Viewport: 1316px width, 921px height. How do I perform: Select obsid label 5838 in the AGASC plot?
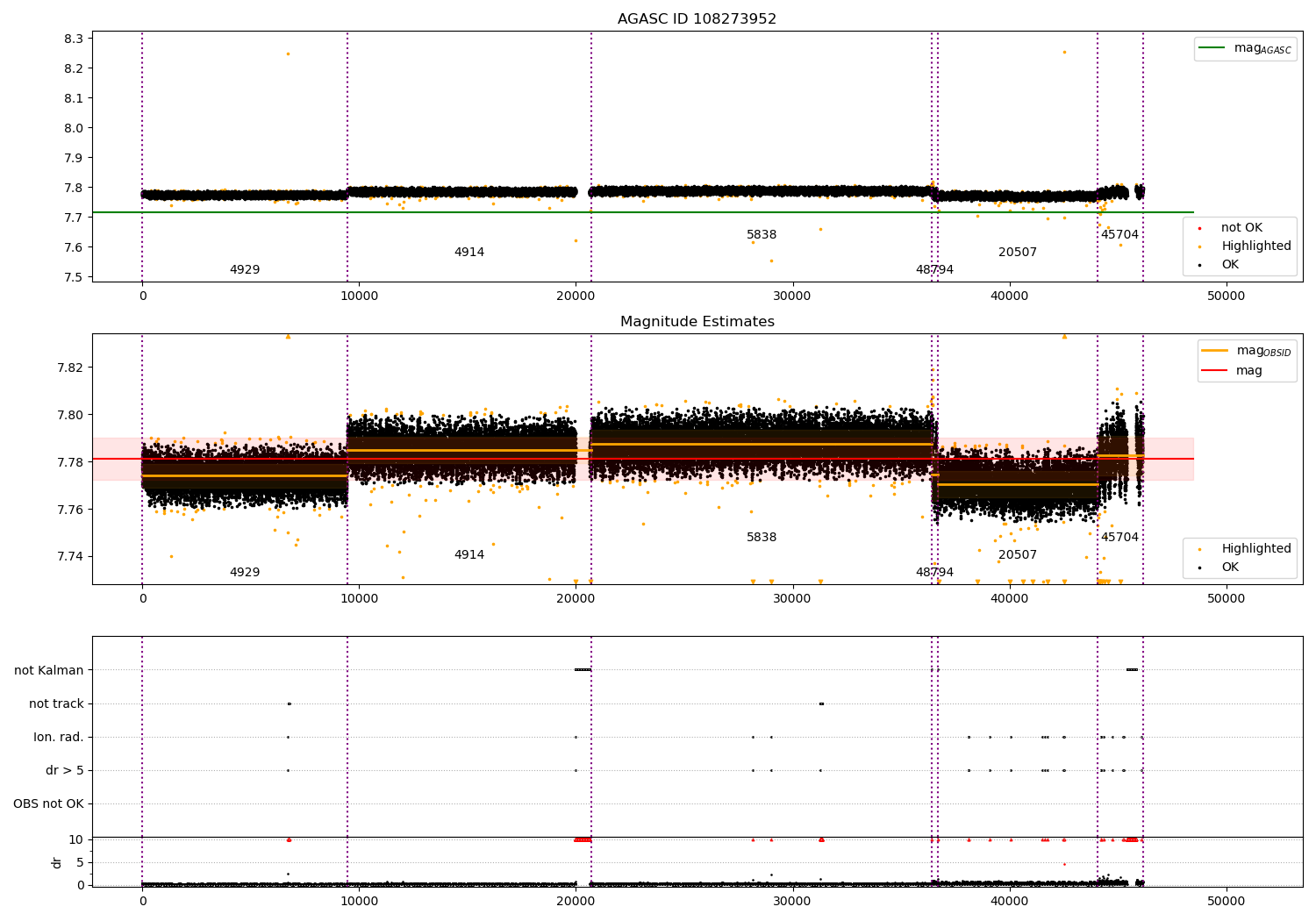[x=762, y=235]
